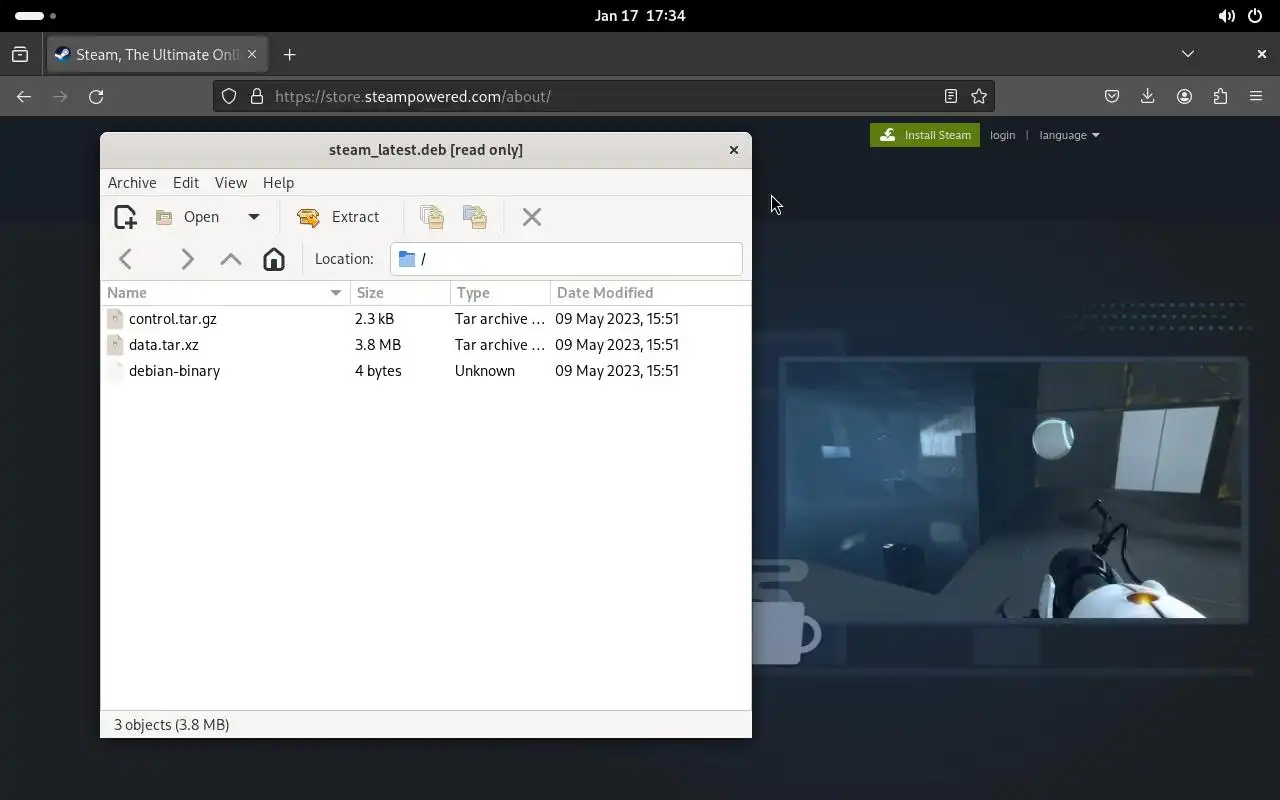Click control.tar.gz file icon
The height and width of the screenshot is (800, 1280).
click(115, 319)
